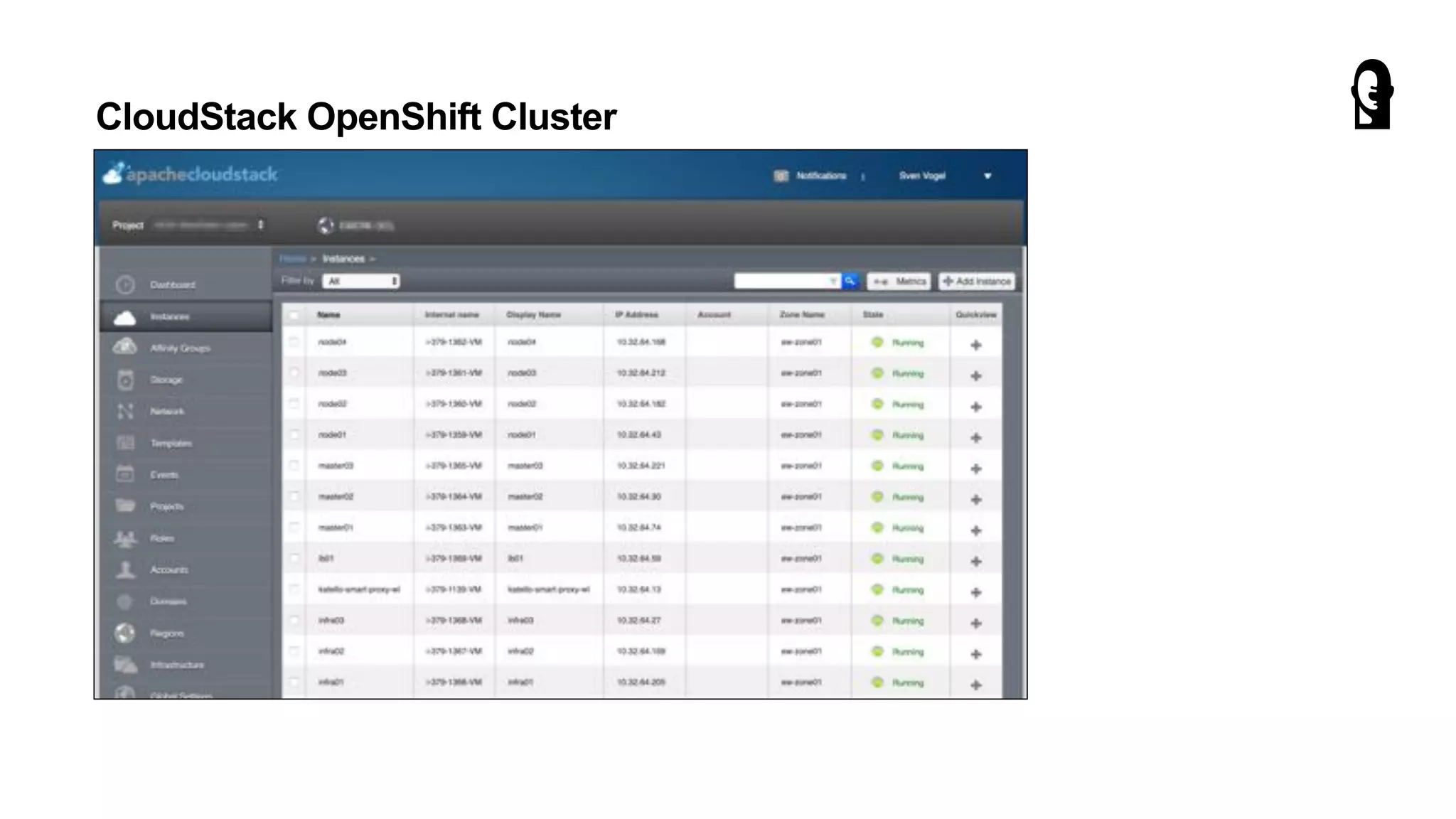Open quickview plus for lb01

tap(976, 561)
